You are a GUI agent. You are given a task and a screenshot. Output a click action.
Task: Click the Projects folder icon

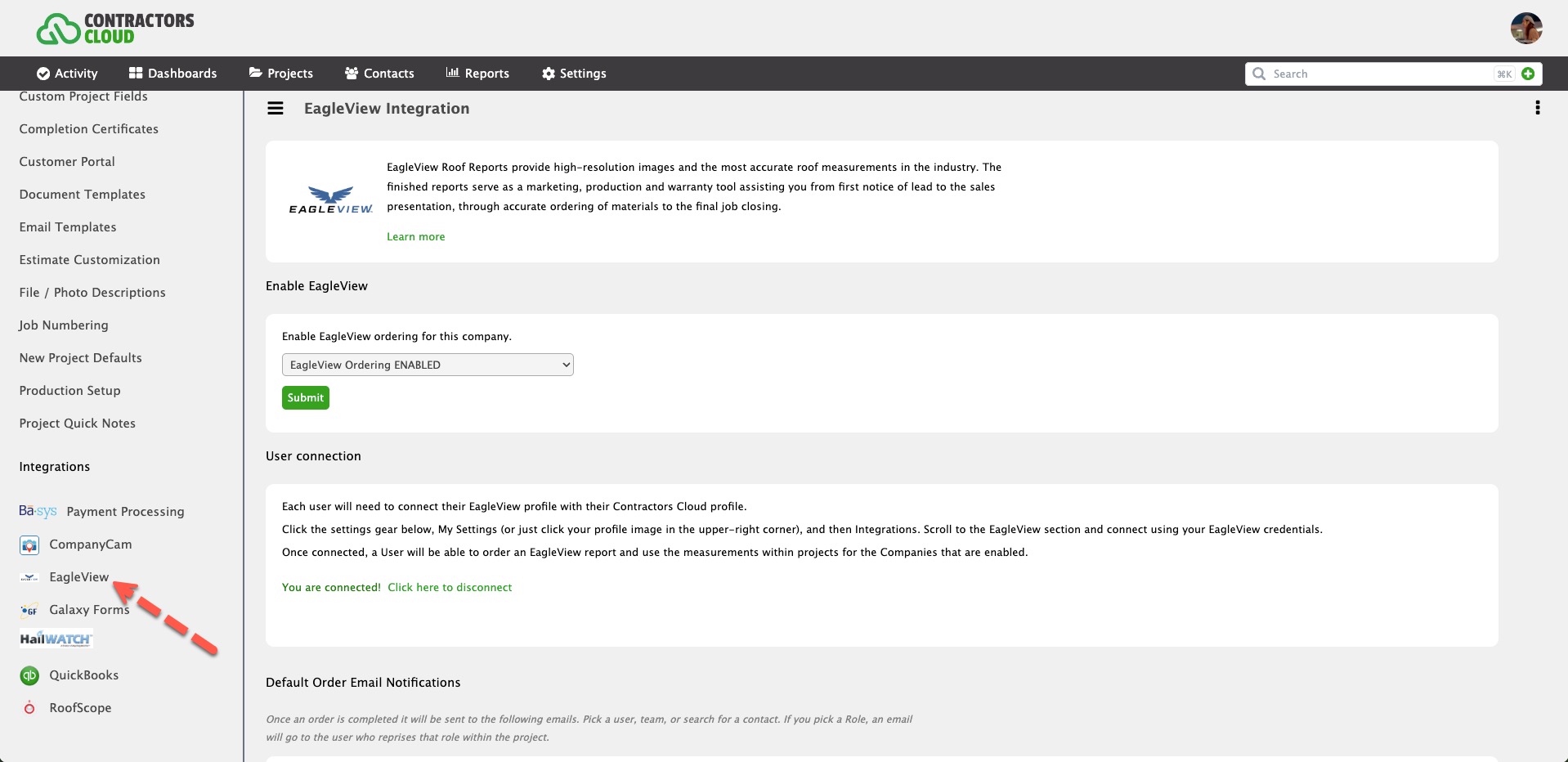[x=256, y=73]
